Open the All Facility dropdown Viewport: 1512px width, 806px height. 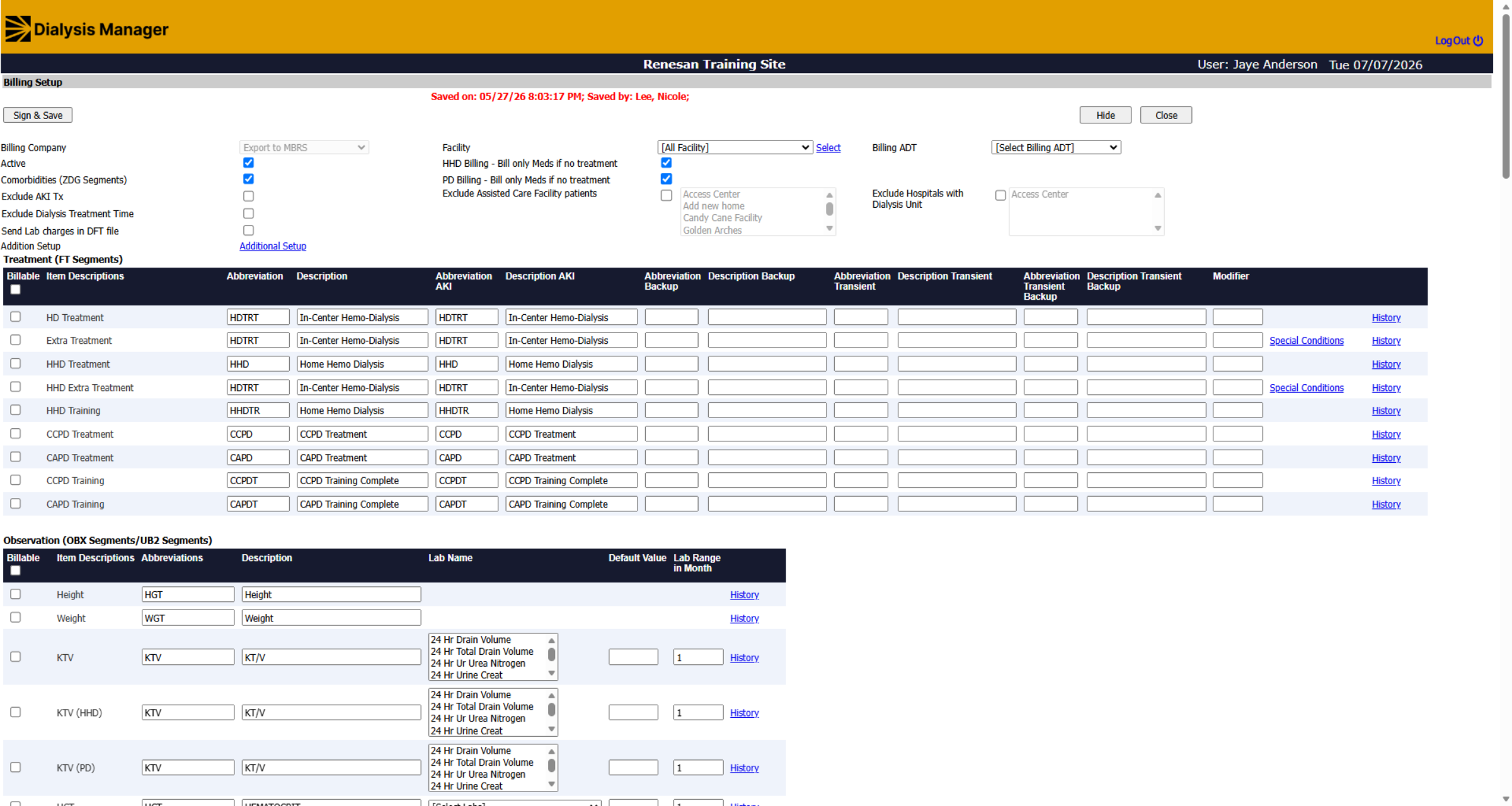point(735,147)
